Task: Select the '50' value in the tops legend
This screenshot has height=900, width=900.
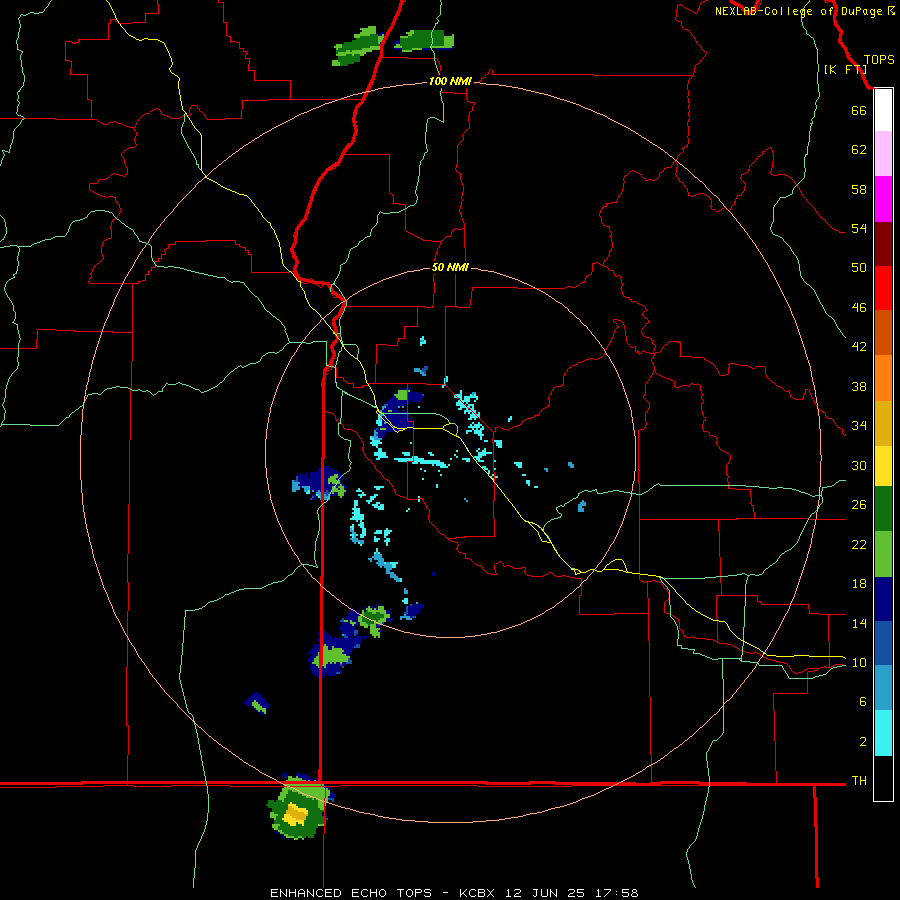Action: pyautogui.click(x=859, y=268)
